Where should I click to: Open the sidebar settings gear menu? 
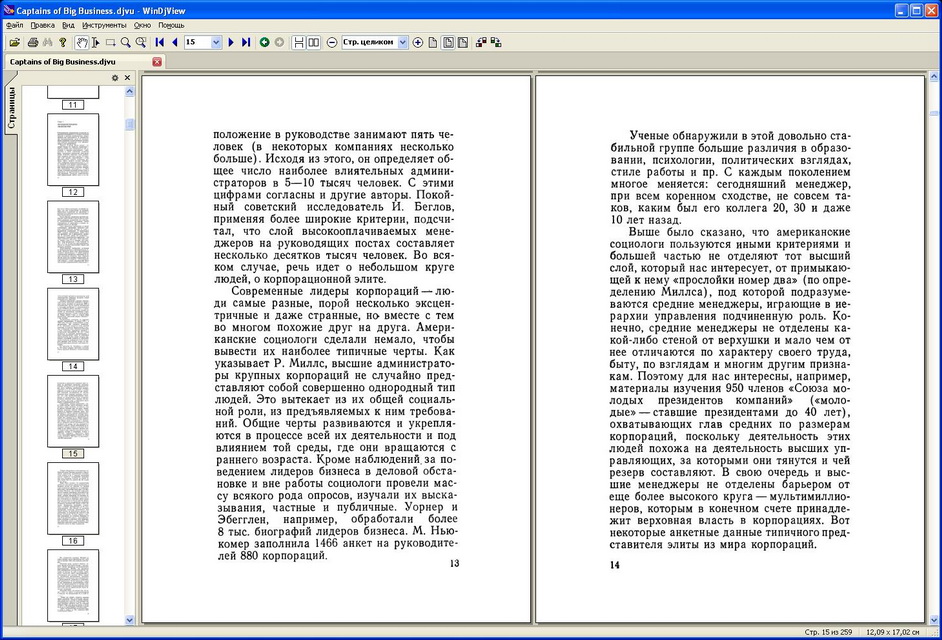click(x=115, y=78)
